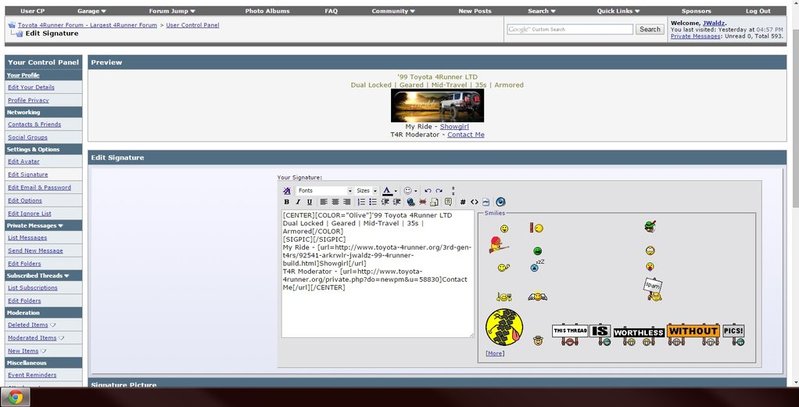
Task: Redo the last edit
Action: (439, 191)
